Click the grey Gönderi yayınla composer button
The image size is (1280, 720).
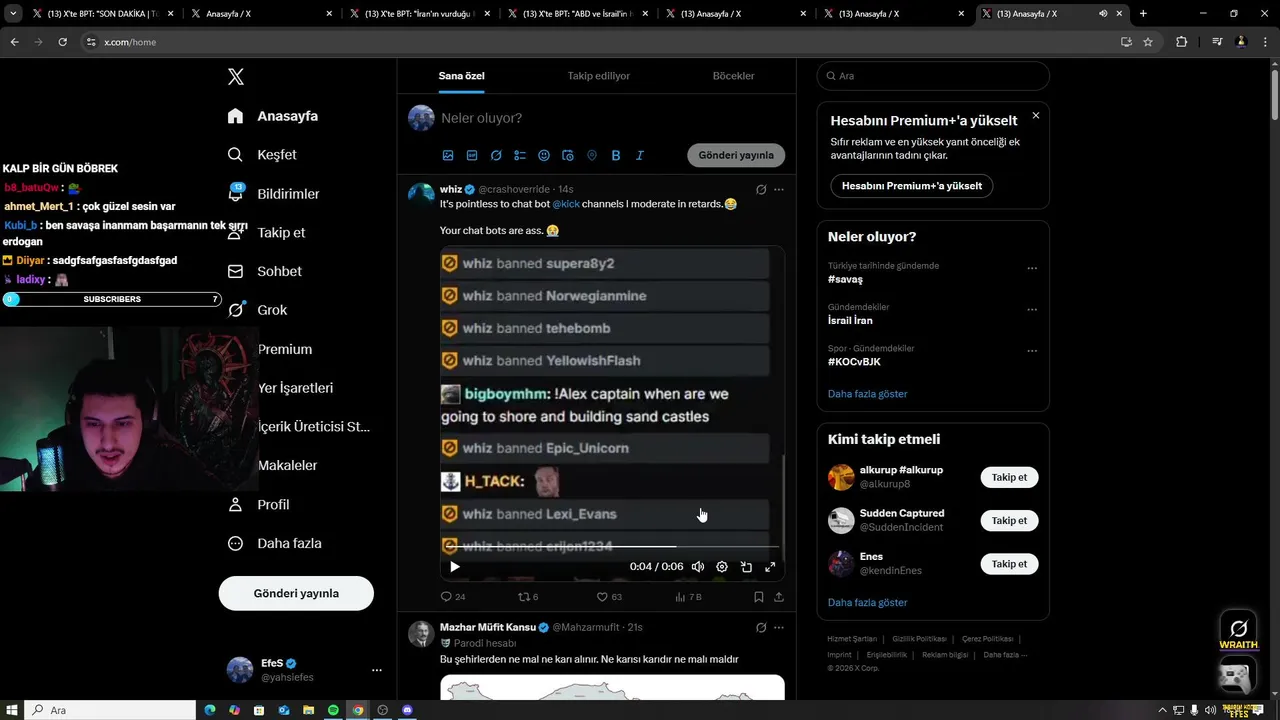click(736, 155)
